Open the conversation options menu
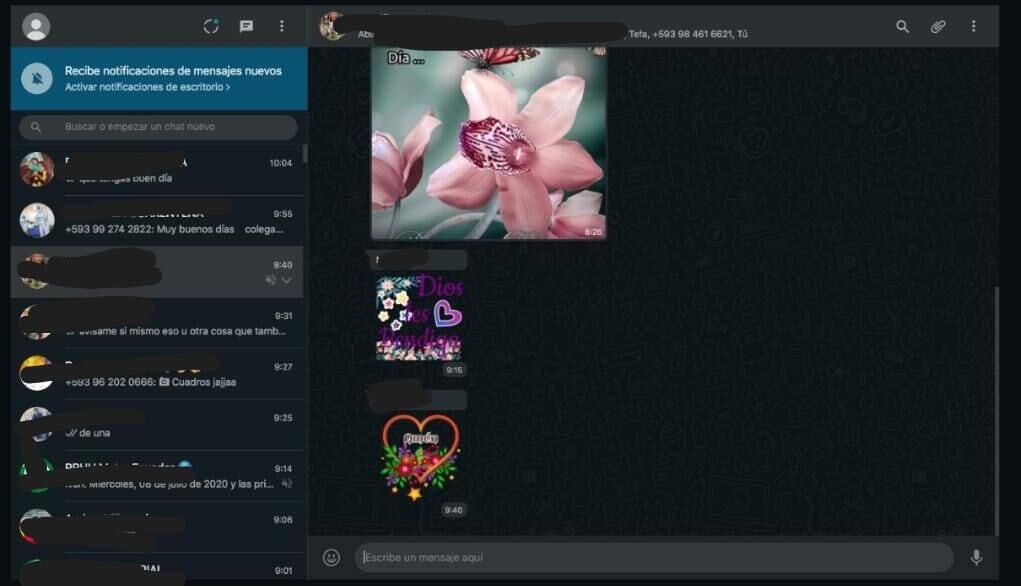Image resolution: width=1021 pixels, height=586 pixels. (x=973, y=27)
